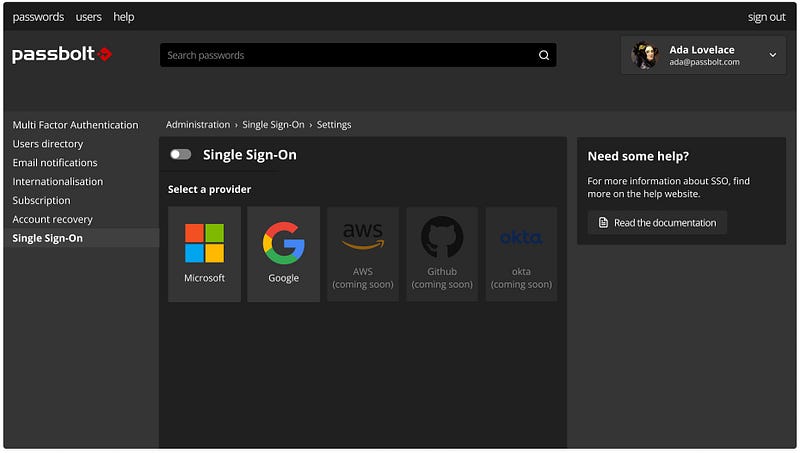Image resolution: width=800 pixels, height=453 pixels.
Task: Click the okta coming soon card
Action: coord(521,254)
